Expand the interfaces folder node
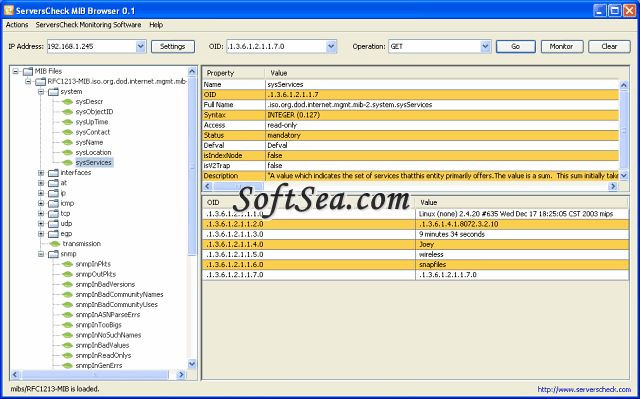The width and height of the screenshot is (640, 399). pyautogui.click(x=41, y=173)
